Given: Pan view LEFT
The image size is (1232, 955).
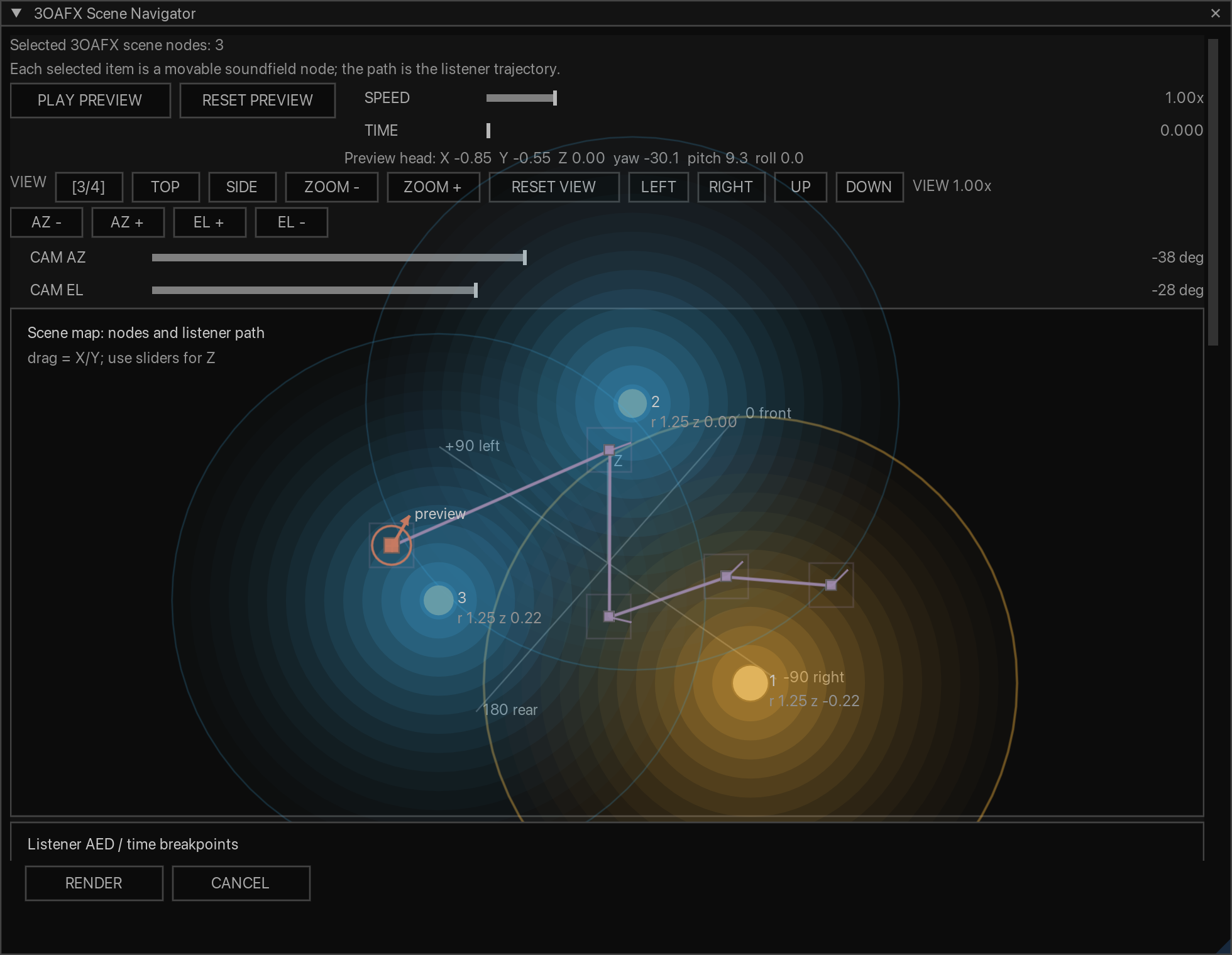Looking at the screenshot, I should coord(658,187).
